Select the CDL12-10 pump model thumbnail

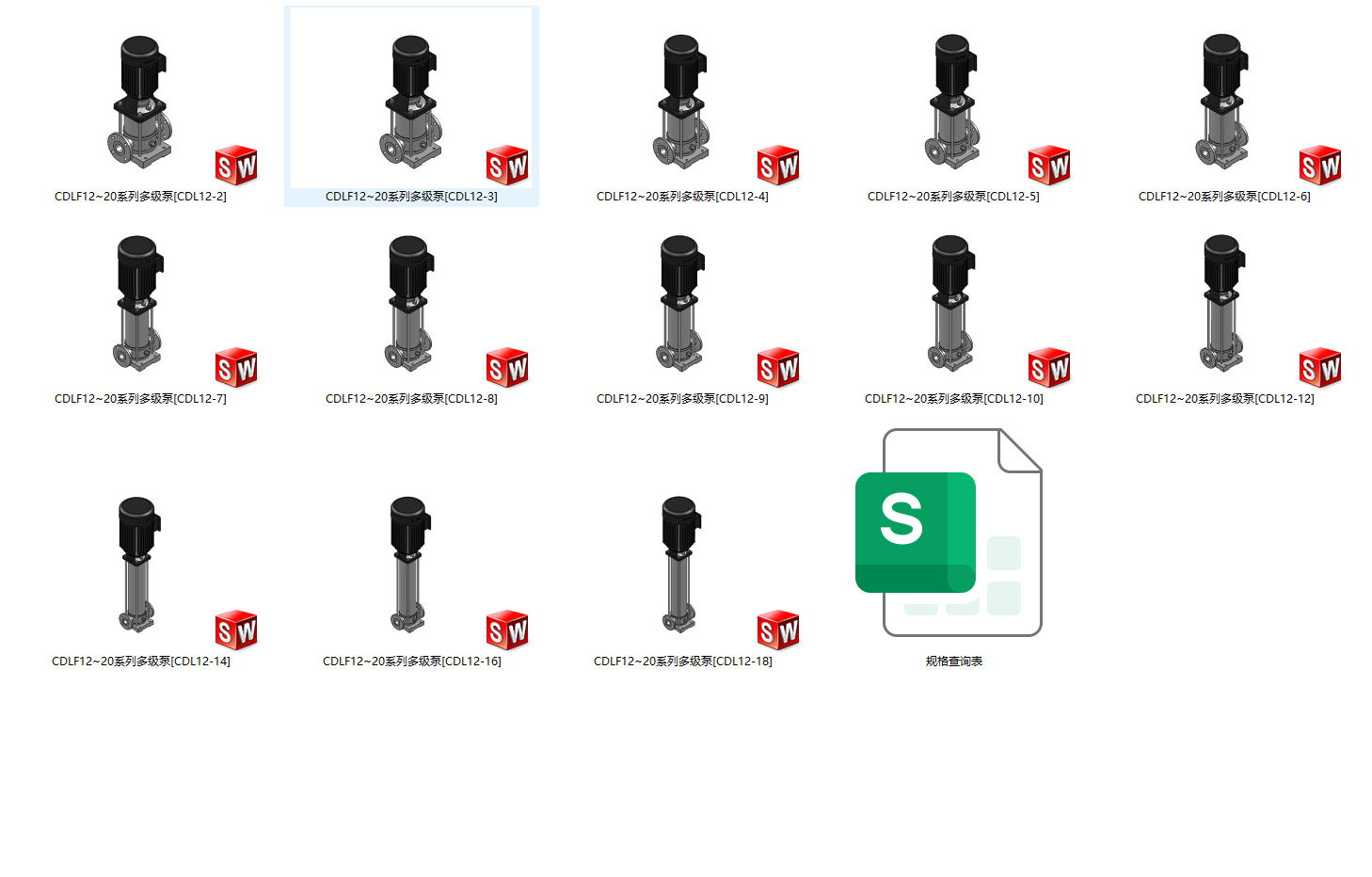coord(953,304)
